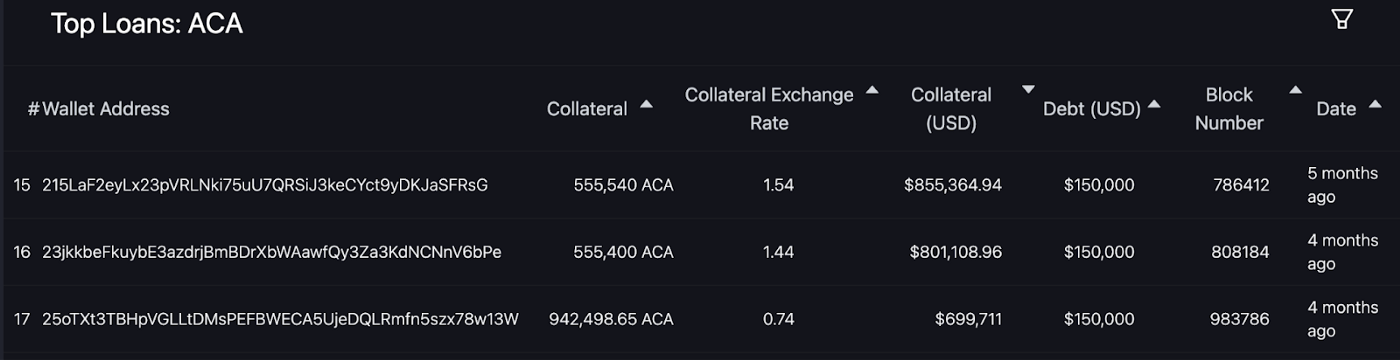Click block number 808184
1400x360 pixels.
click(x=1240, y=252)
